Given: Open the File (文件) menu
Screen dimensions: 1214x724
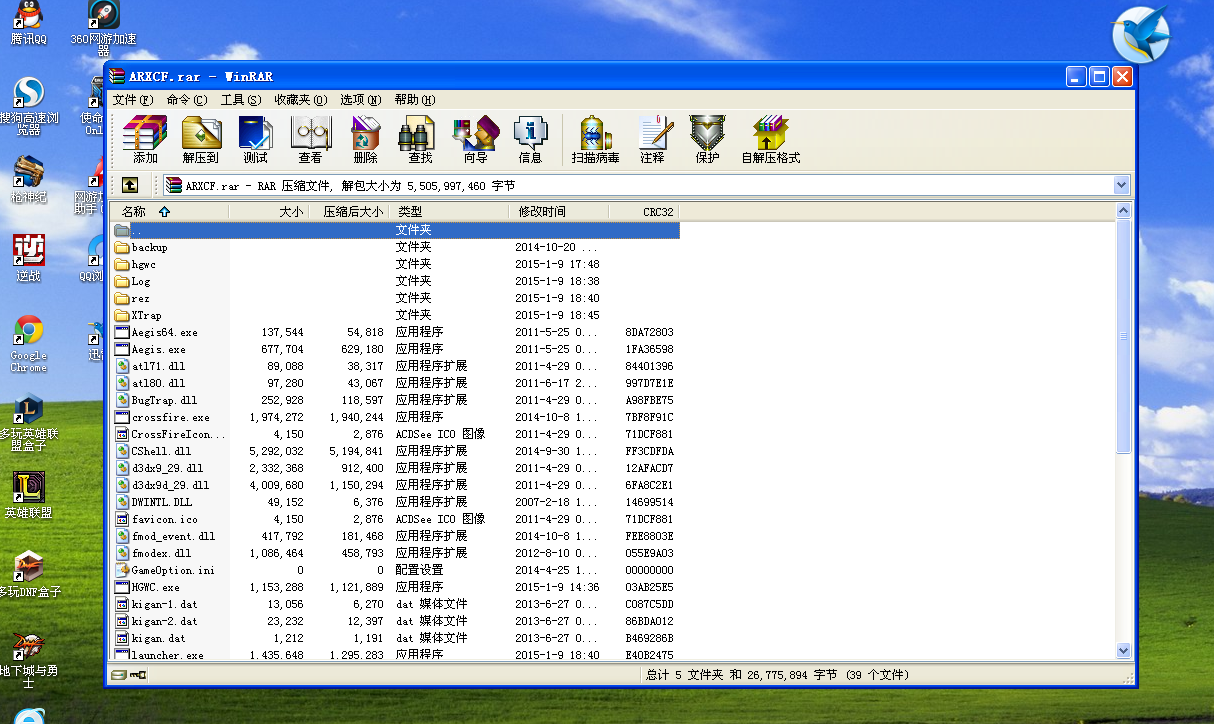Looking at the screenshot, I should [x=132, y=100].
